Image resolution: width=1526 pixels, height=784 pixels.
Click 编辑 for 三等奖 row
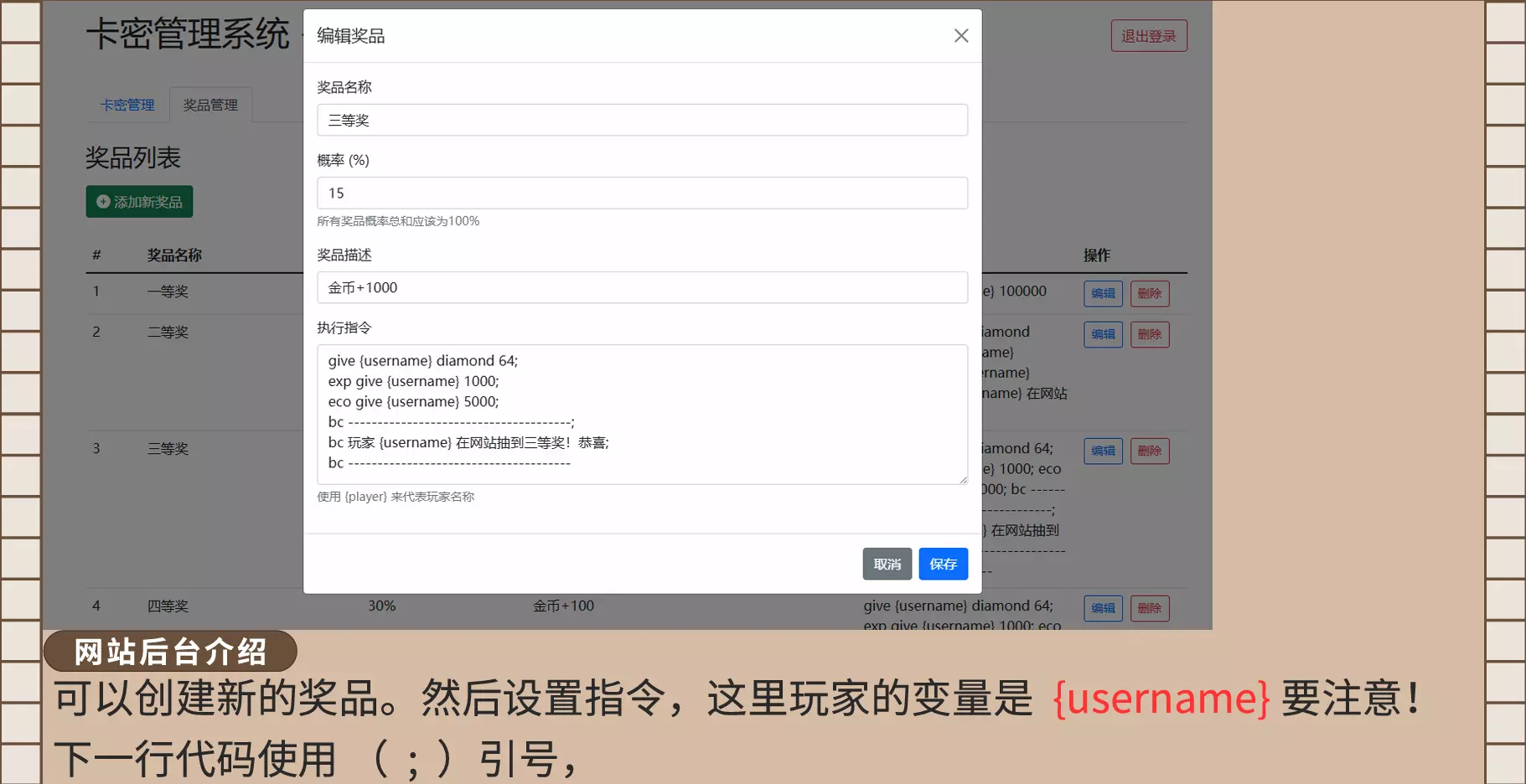1103,451
